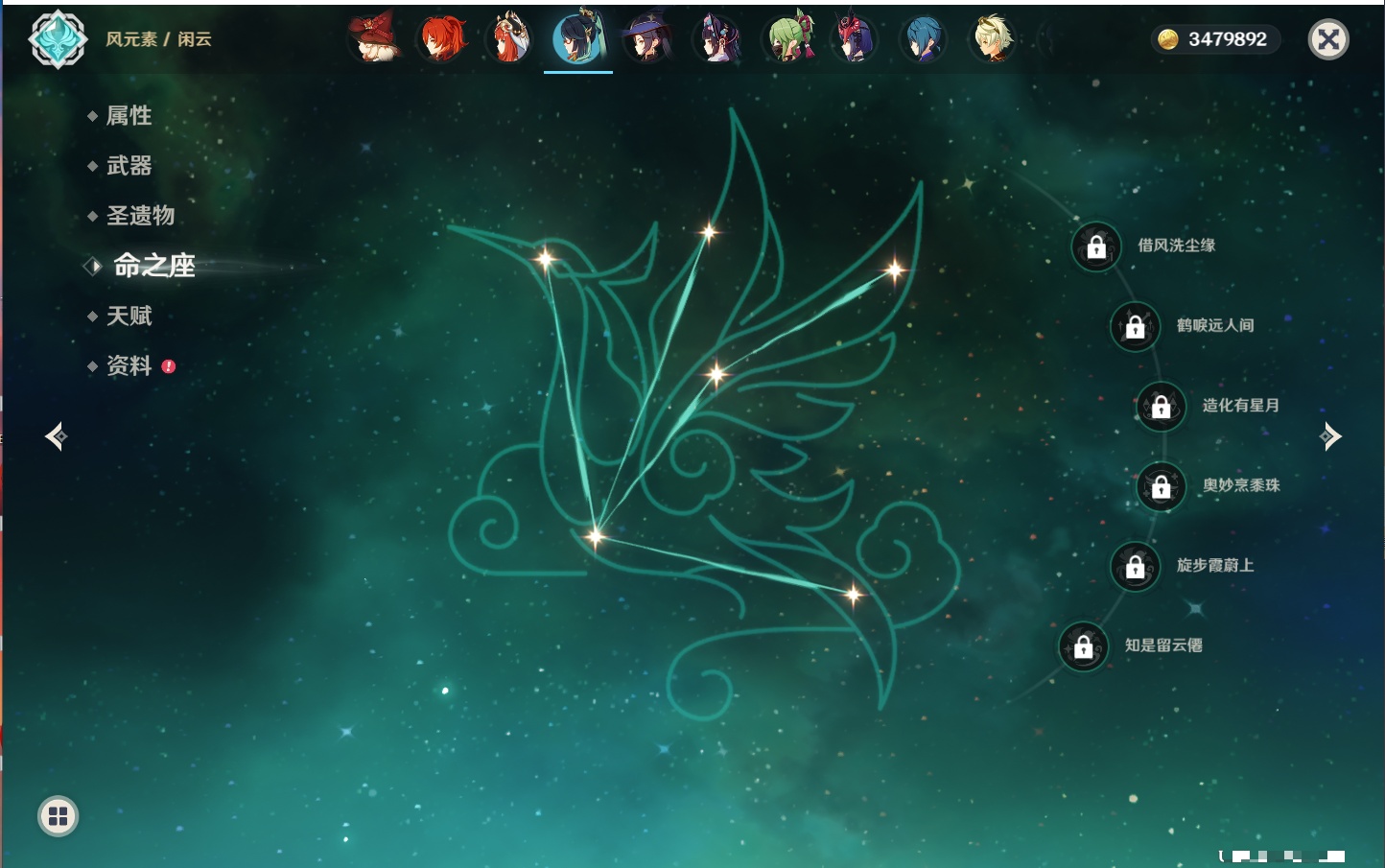Choose Mona's portrait with purple witch hat
The height and width of the screenshot is (868, 1385).
[x=647, y=38]
